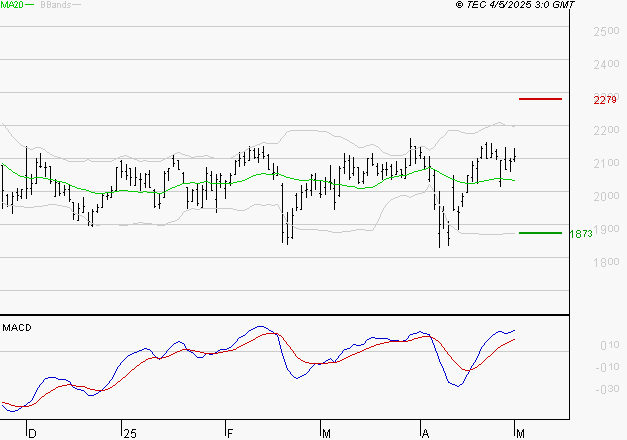Click the green support line marker

pos(540,233)
